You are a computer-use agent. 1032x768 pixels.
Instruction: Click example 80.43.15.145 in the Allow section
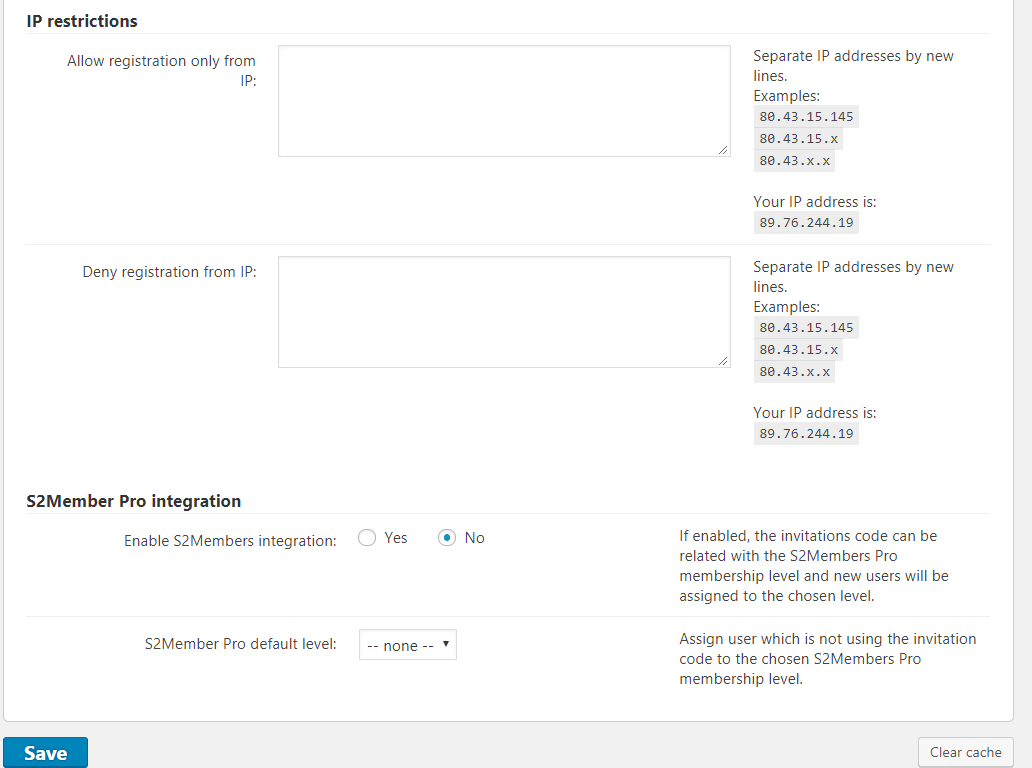[x=806, y=117]
